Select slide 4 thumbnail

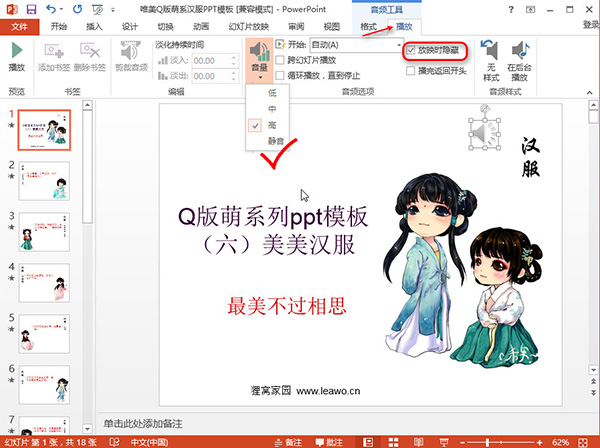44,283
